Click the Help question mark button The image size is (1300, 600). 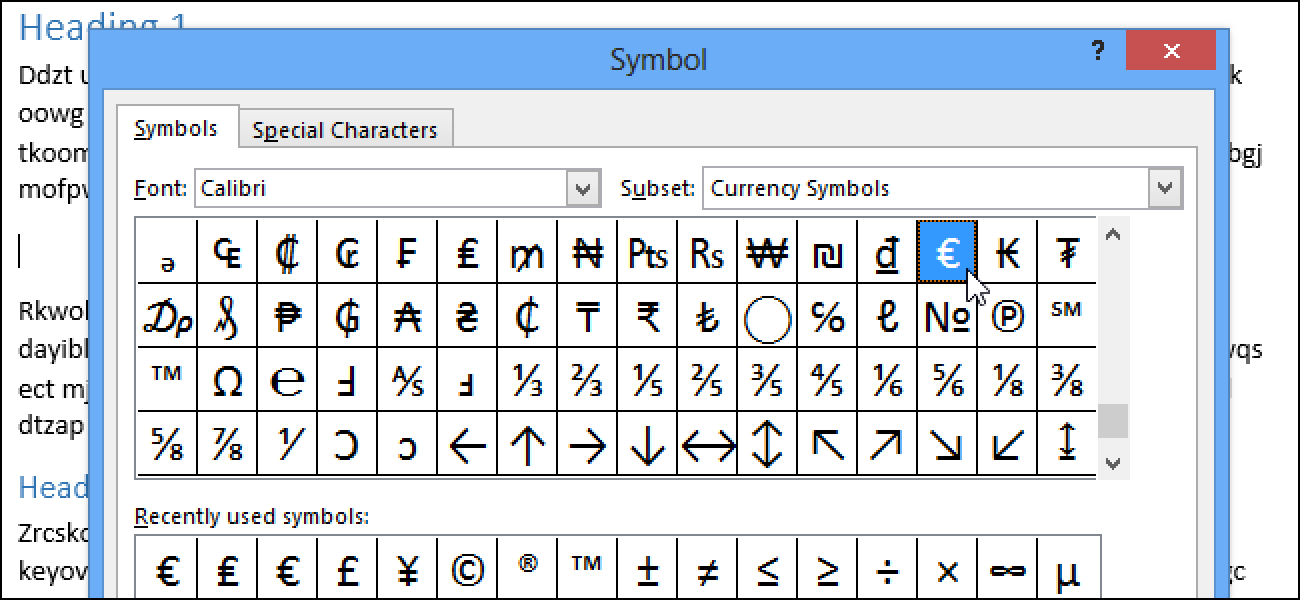1097,50
